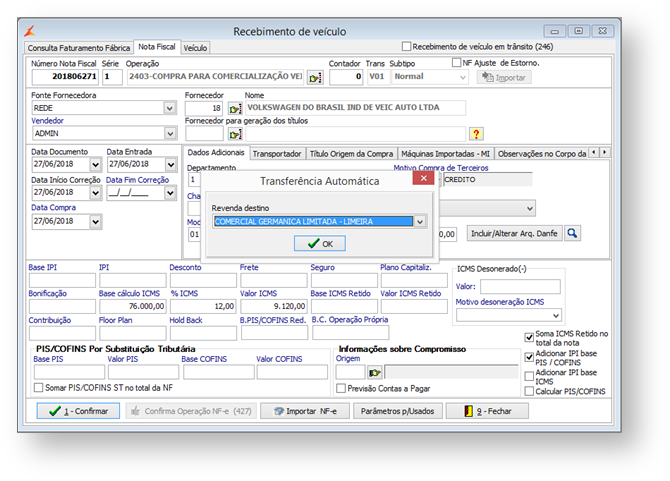Enable NF Ajuste de Estorno checkbox
Image resolution: width=670 pixels, height=481 pixels.
pyautogui.click(x=456, y=63)
